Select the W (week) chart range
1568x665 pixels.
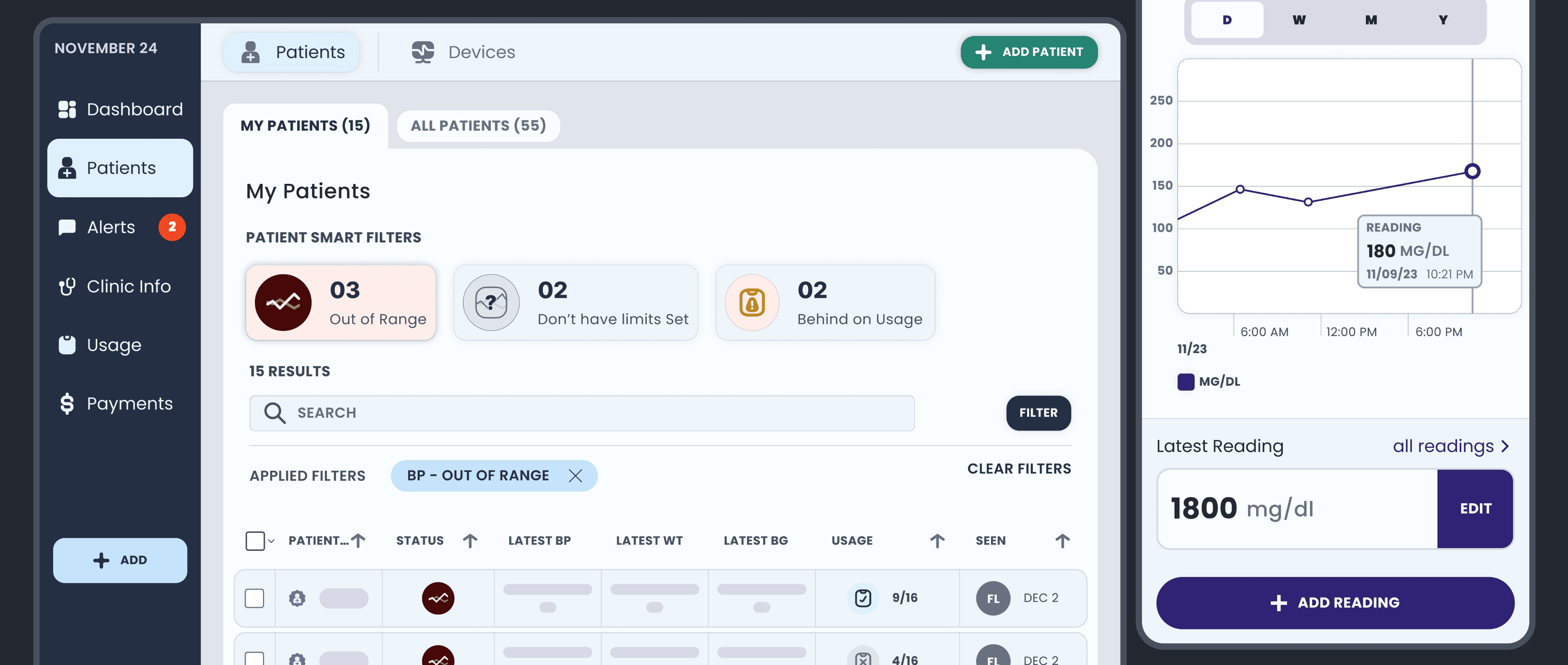click(1299, 20)
